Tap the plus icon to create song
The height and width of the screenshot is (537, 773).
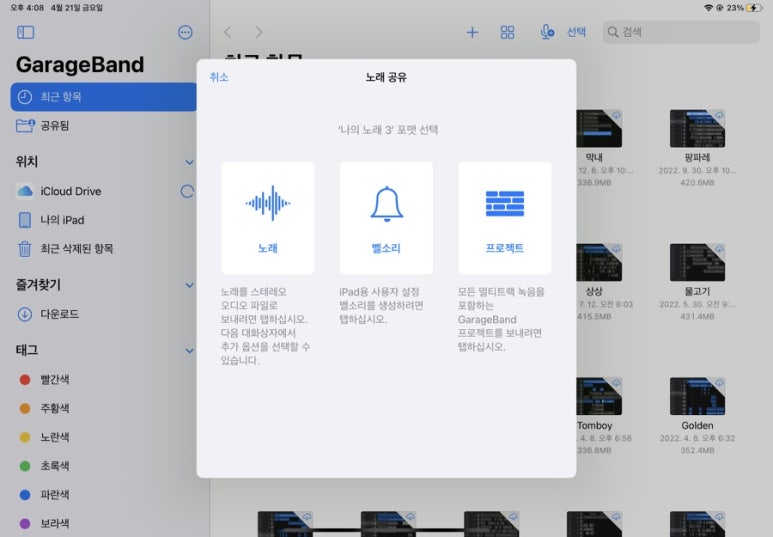tap(472, 33)
